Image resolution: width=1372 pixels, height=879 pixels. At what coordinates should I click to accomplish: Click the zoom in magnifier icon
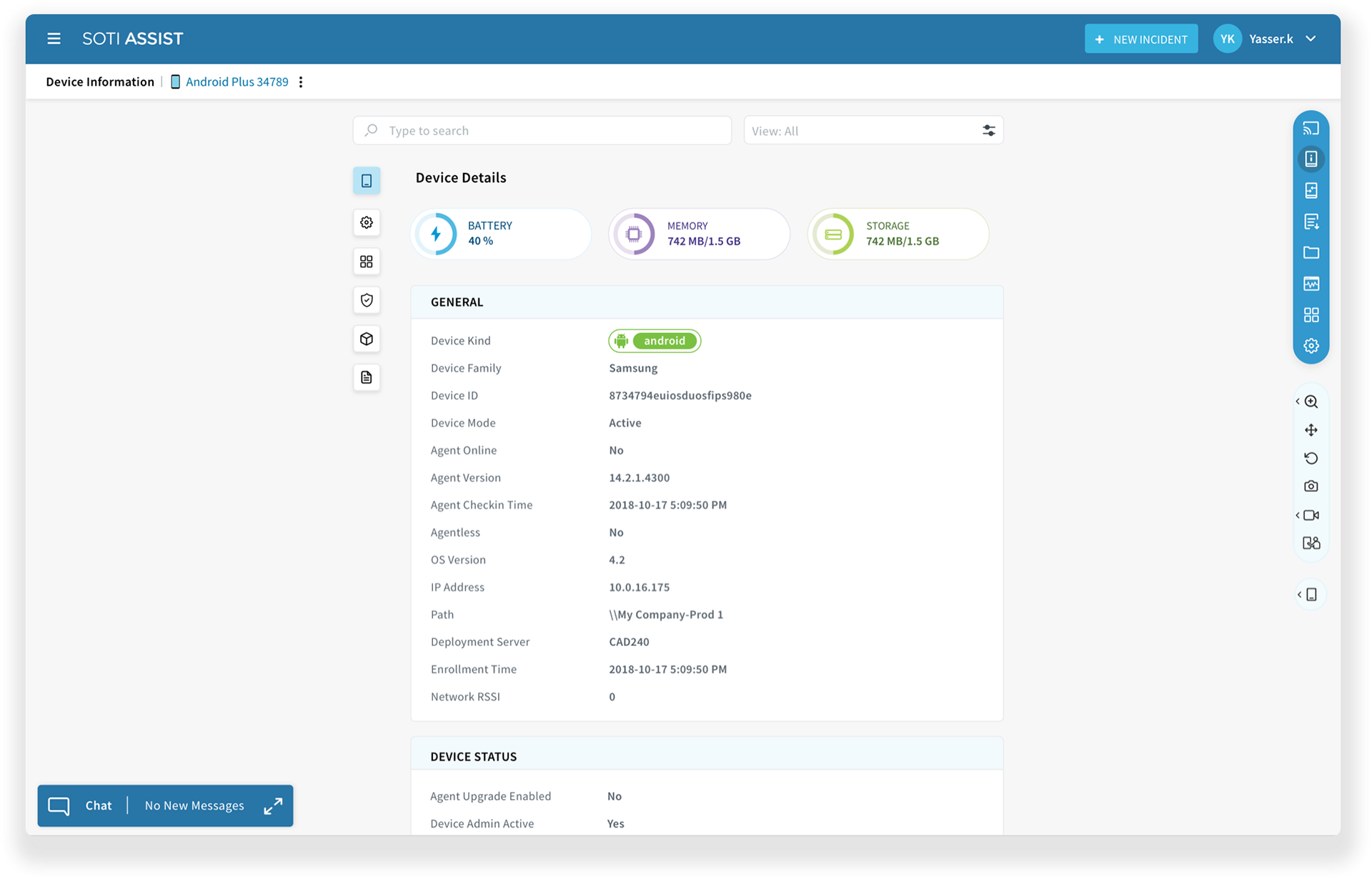(x=1311, y=402)
